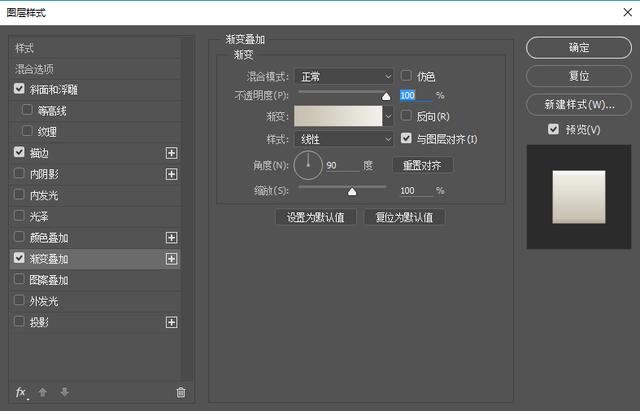The width and height of the screenshot is (640, 411).
Task: Open the gradient editor via gradient swatch
Action: [x=338, y=116]
